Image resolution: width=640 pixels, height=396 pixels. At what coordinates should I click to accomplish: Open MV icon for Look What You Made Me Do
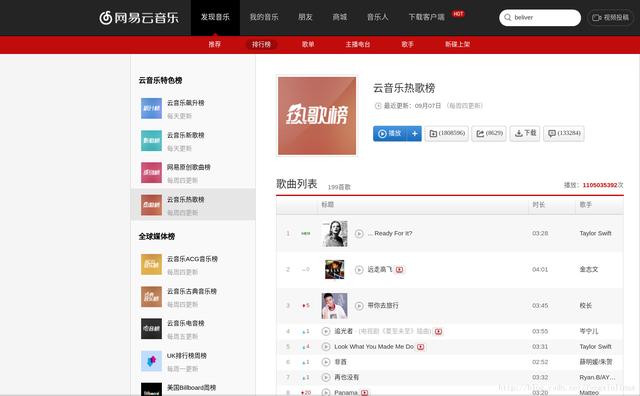tap(420, 347)
